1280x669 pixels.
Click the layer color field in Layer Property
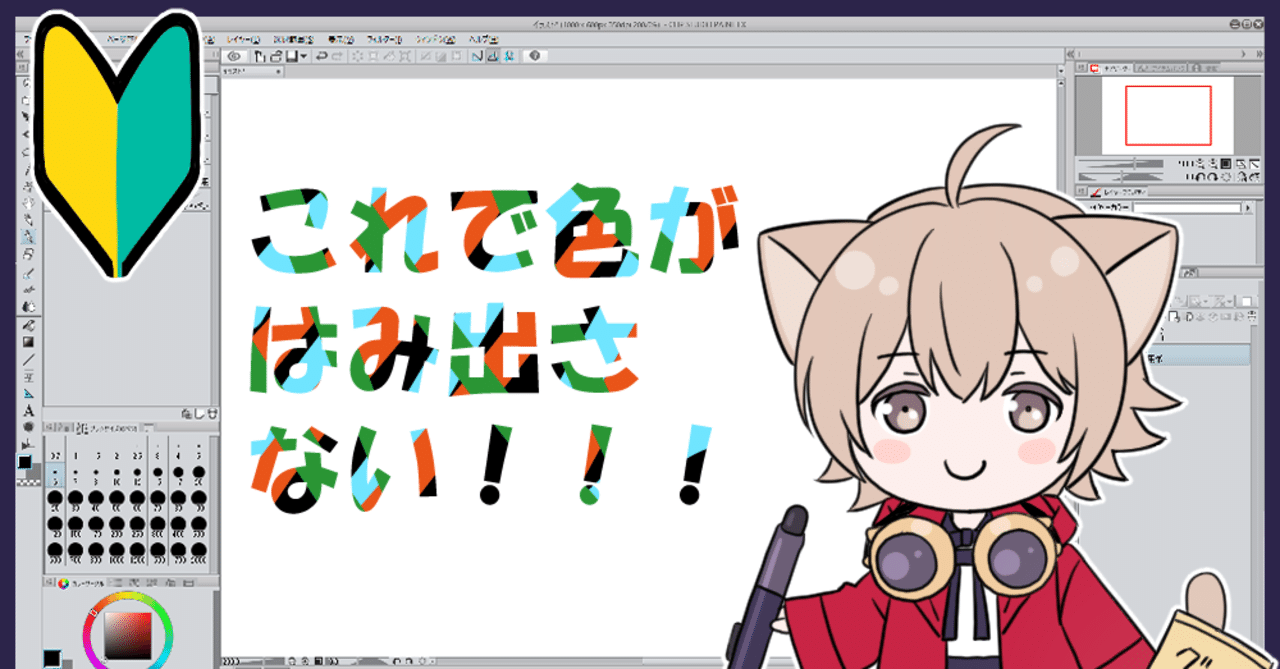(x=1188, y=208)
